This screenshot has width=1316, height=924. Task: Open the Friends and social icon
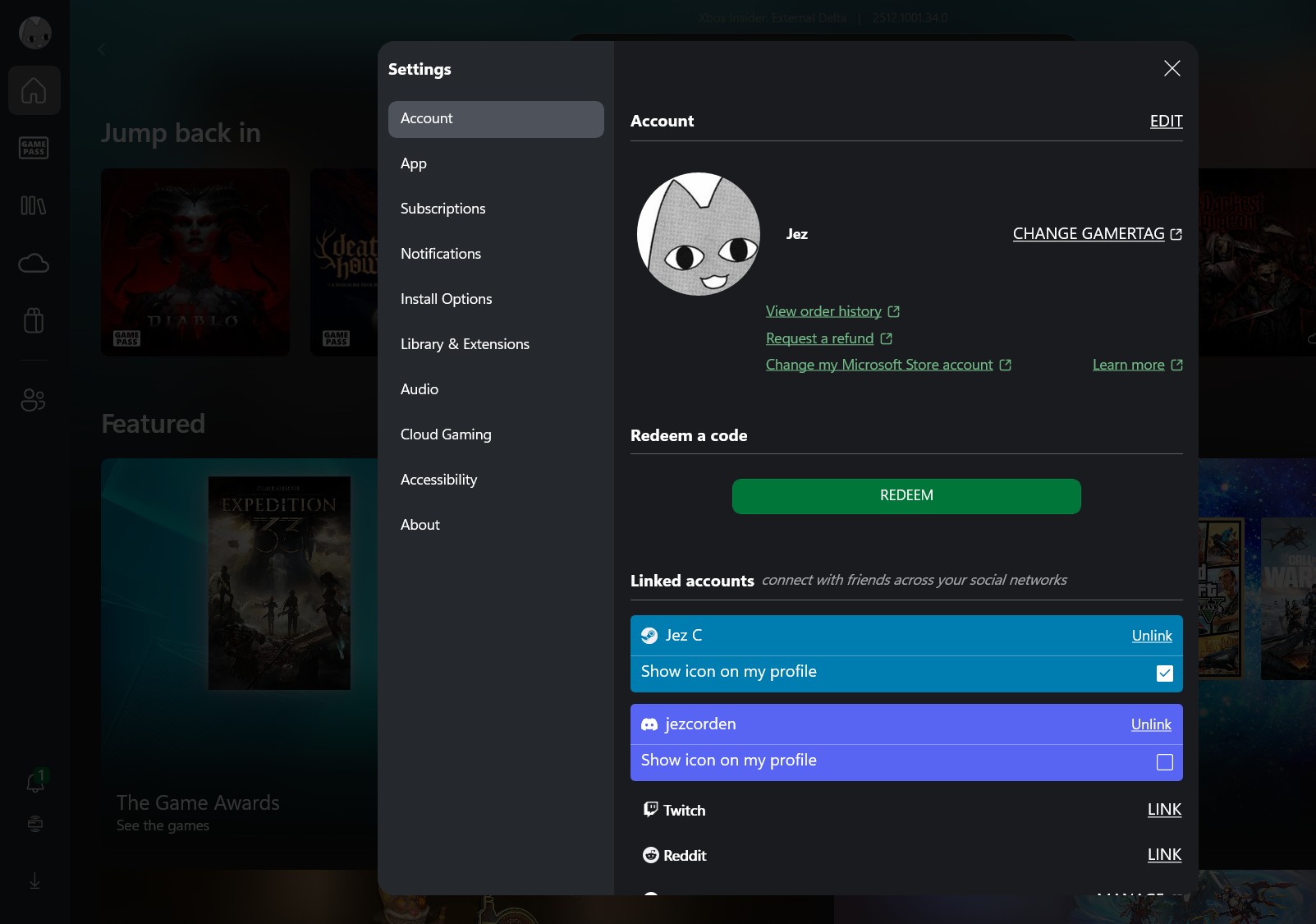(34, 400)
